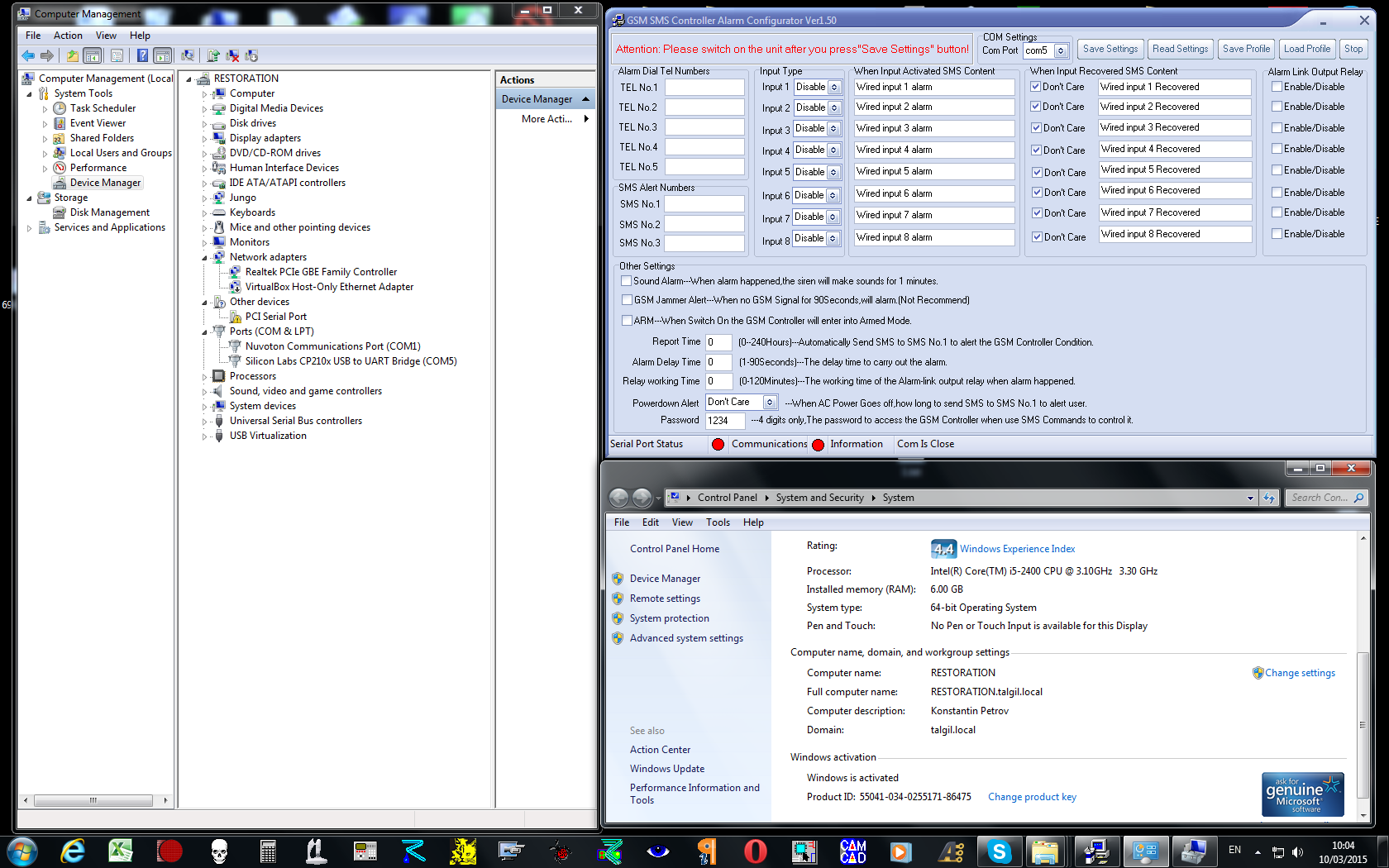Collapse the Ports (COM & LPT) node
Viewport: 1389px width, 868px height.
[x=205, y=331]
